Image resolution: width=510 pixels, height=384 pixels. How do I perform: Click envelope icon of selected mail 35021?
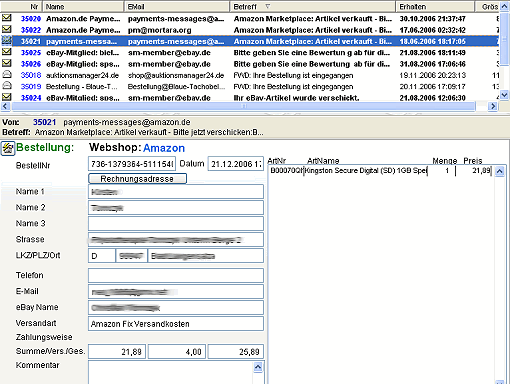pyautogui.click(x=7, y=41)
